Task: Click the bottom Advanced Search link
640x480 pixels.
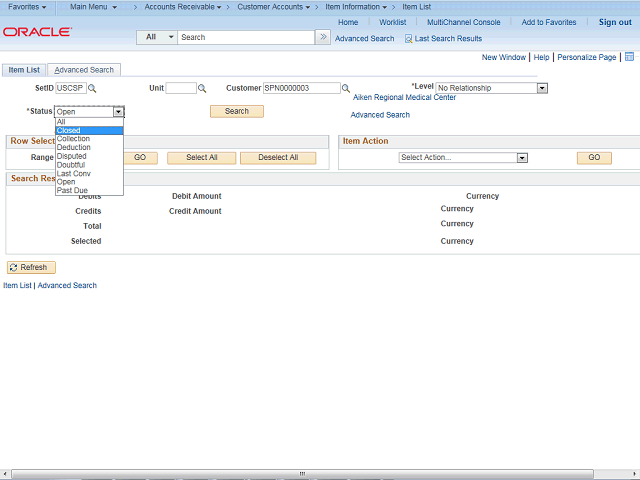Action: [x=67, y=285]
